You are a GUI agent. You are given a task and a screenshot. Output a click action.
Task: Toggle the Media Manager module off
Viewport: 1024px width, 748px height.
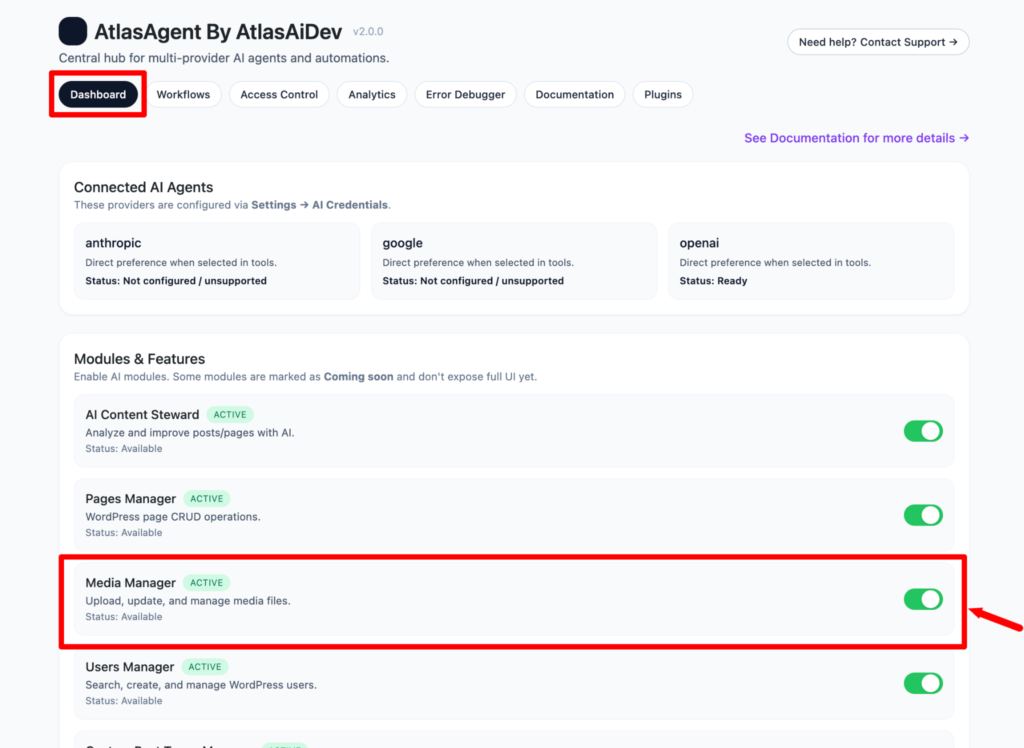pyautogui.click(x=923, y=599)
